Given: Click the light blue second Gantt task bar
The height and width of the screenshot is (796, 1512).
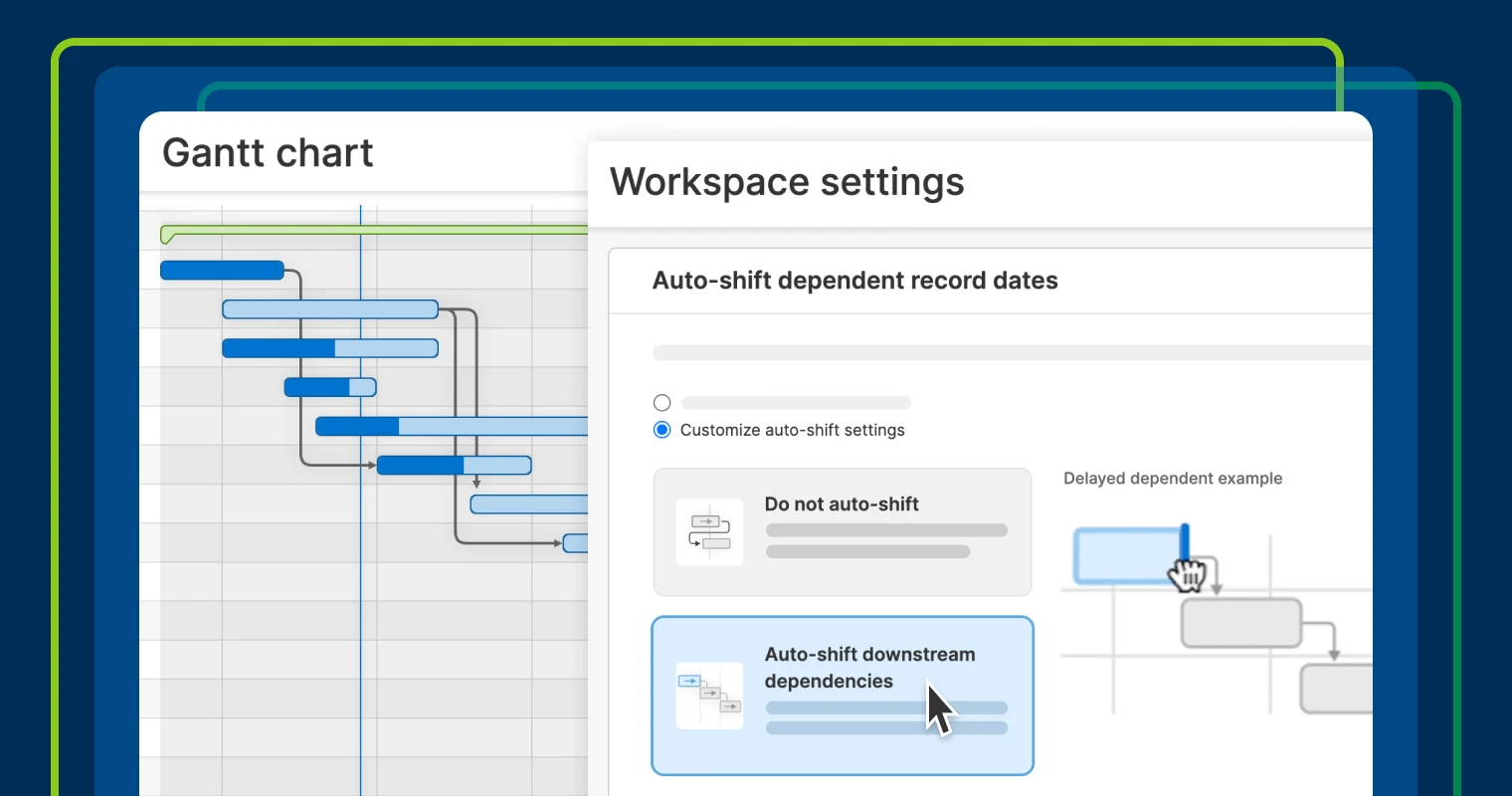Looking at the screenshot, I should 330,309.
